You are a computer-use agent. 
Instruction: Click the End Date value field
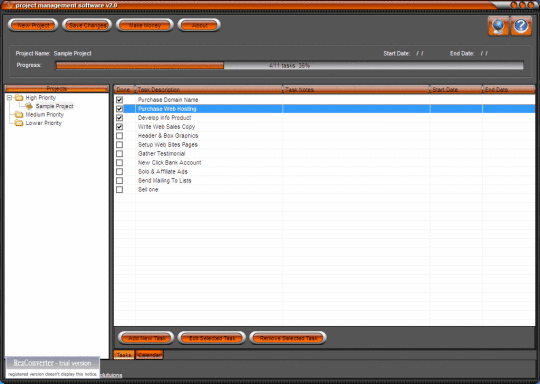click(484, 53)
